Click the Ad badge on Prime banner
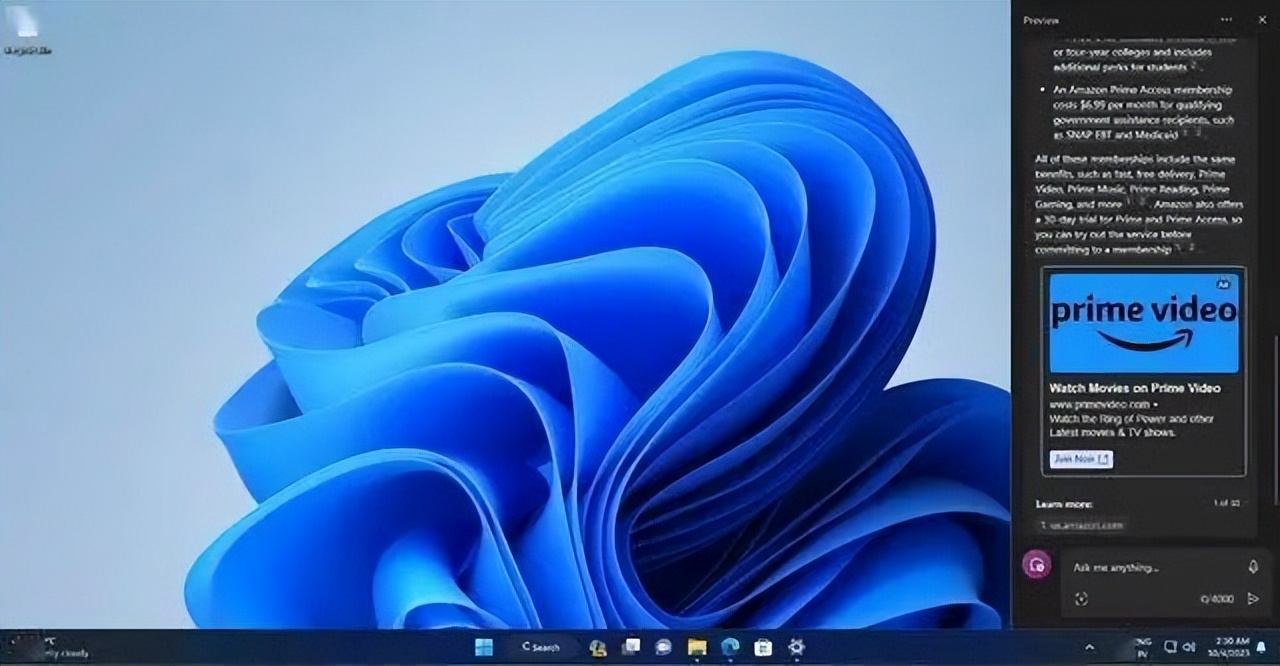1280x666 pixels. (1223, 284)
